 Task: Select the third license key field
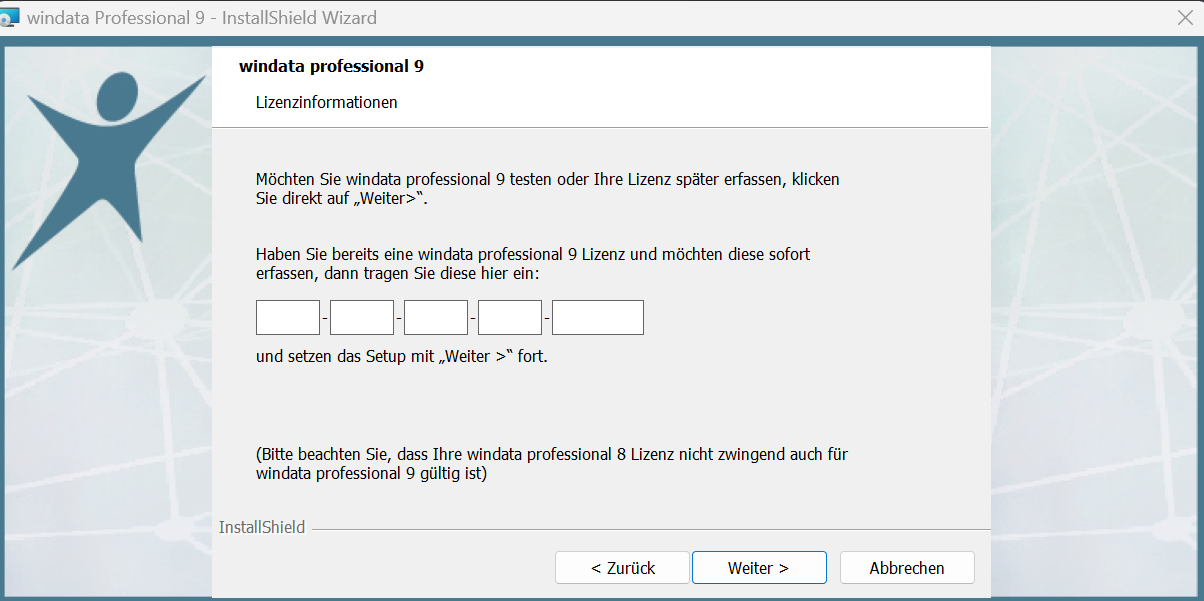(x=436, y=317)
